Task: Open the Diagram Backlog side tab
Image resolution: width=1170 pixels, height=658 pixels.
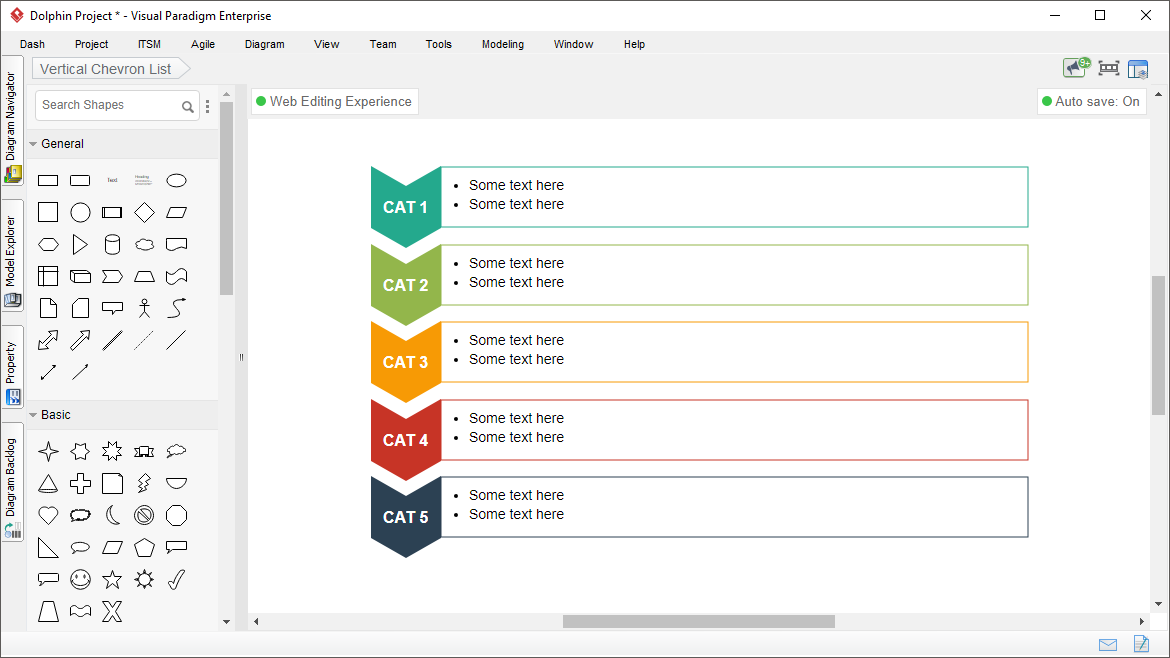Action: (12, 483)
